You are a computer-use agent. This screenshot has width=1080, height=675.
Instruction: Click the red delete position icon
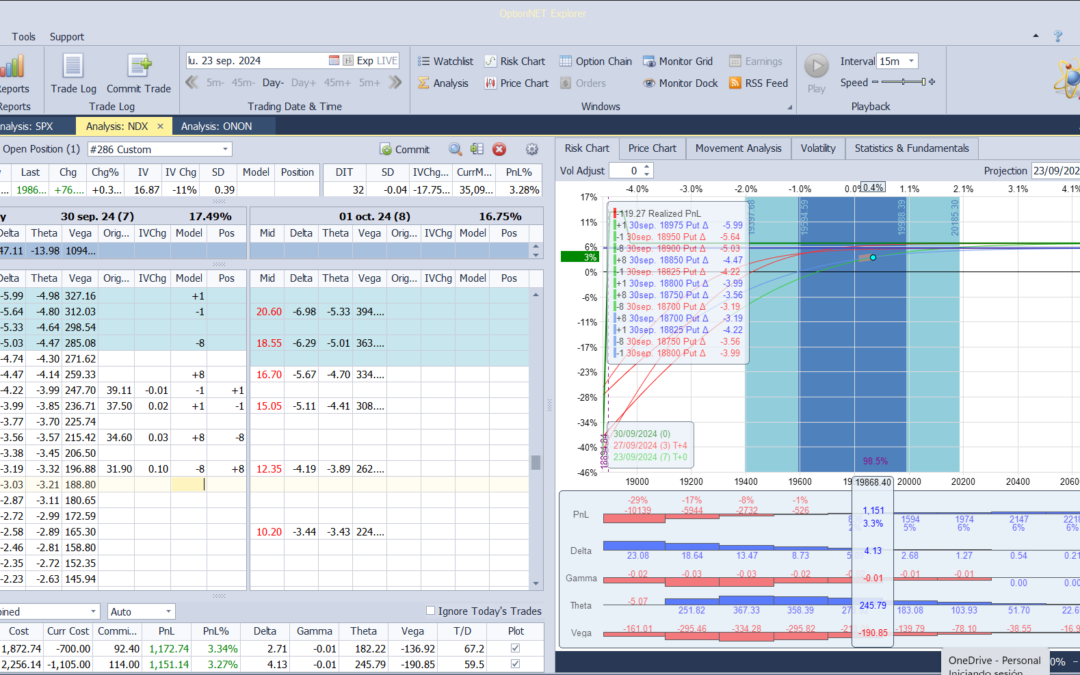click(499, 149)
